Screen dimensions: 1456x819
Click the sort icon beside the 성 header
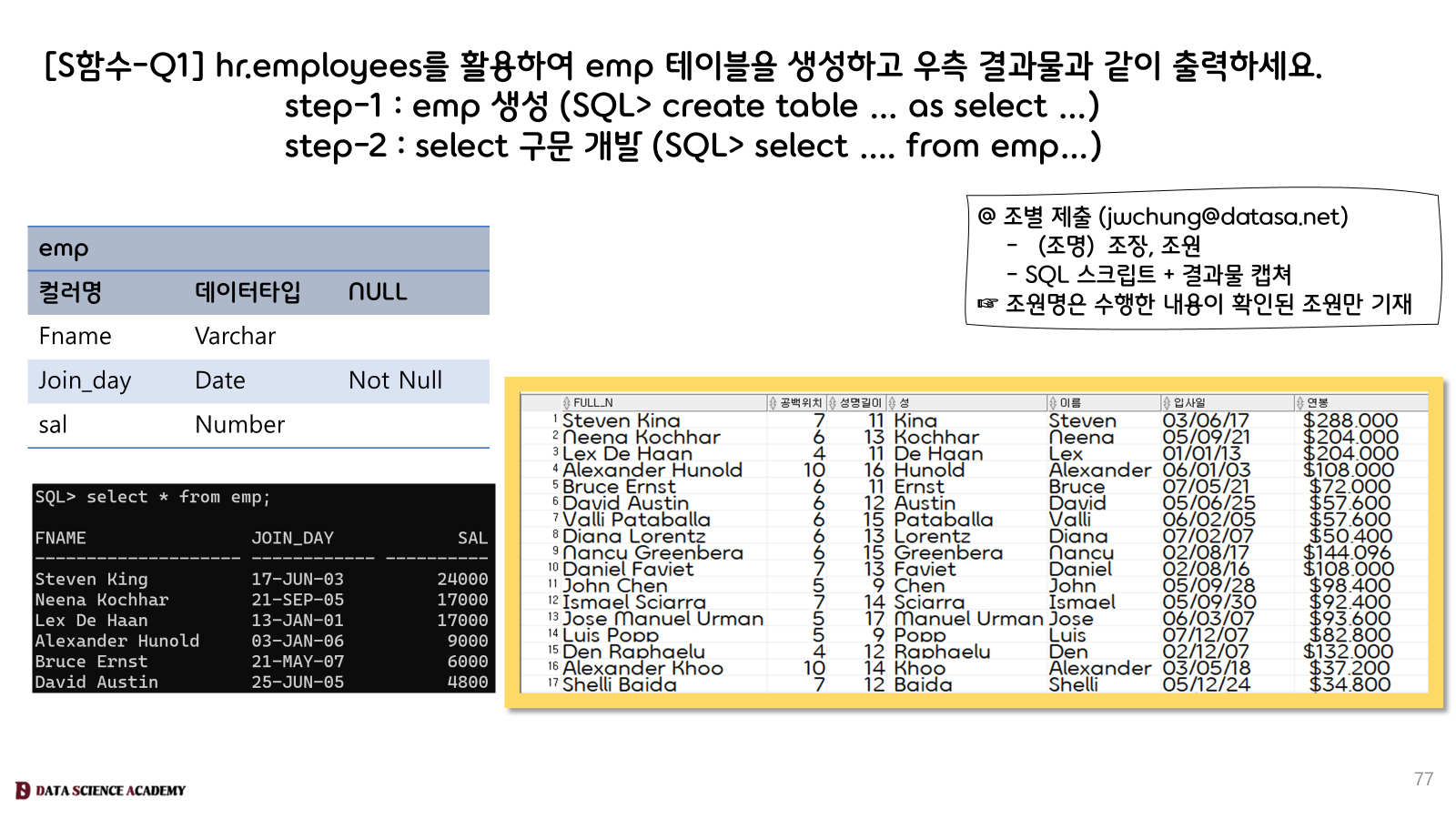pyautogui.click(x=893, y=403)
